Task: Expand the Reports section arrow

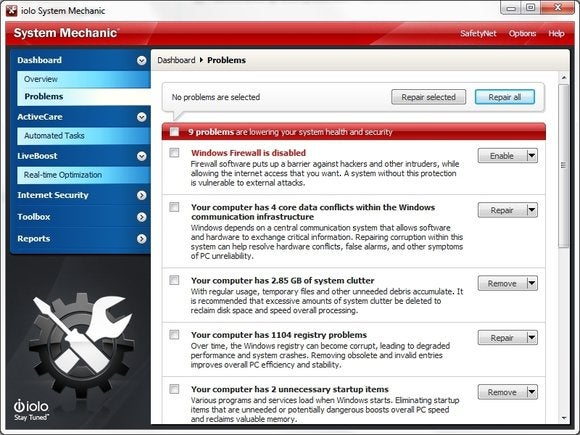Action: 141,239
